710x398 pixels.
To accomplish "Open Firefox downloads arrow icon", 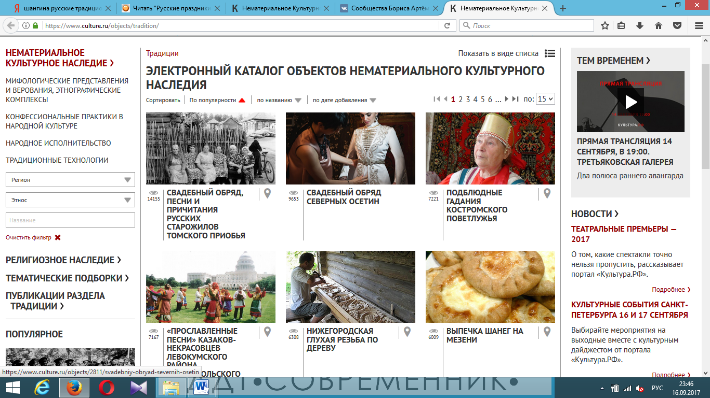I will coord(639,26).
